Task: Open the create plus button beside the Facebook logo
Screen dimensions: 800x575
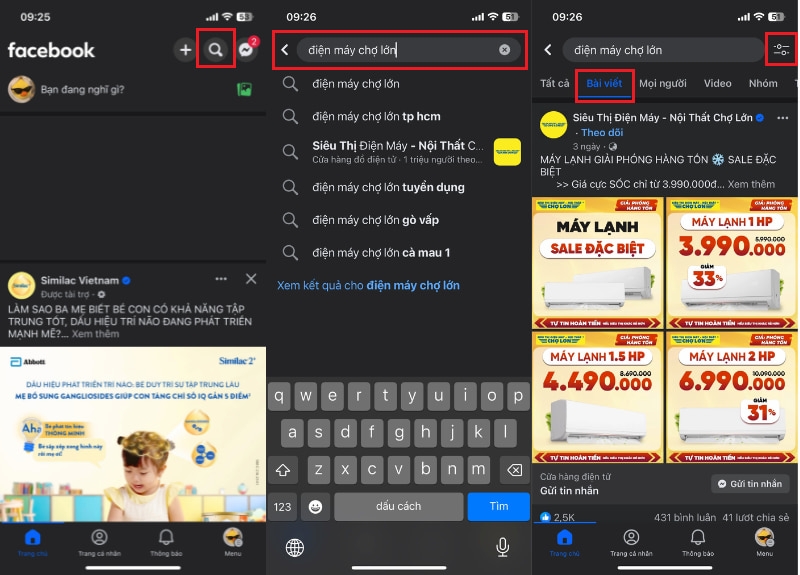Action: click(185, 49)
